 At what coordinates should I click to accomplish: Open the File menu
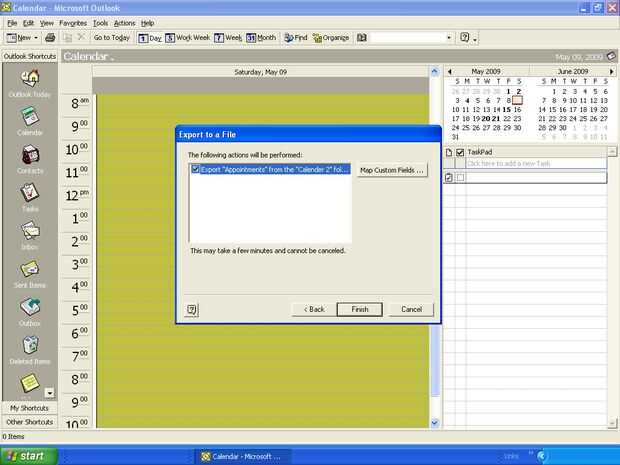[12, 23]
